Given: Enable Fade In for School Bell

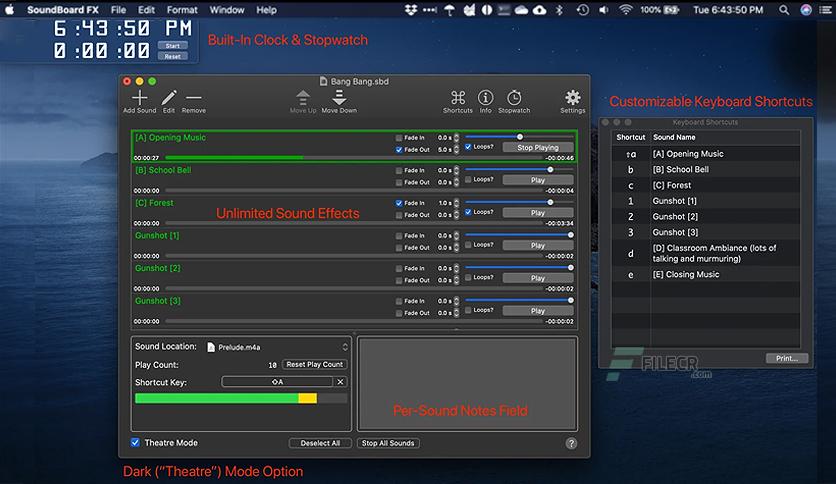Looking at the screenshot, I should (x=399, y=171).
